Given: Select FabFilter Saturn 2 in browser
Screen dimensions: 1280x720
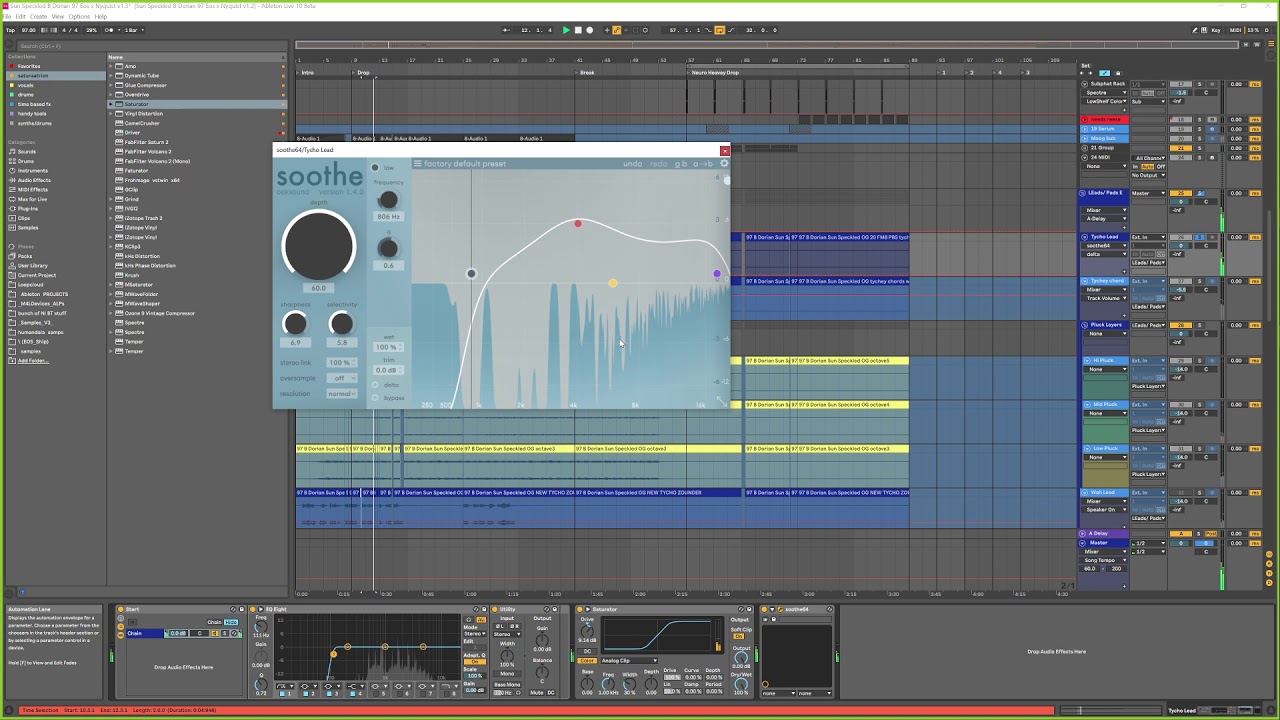Looking at the screenshot, I should tap(146, 142).
